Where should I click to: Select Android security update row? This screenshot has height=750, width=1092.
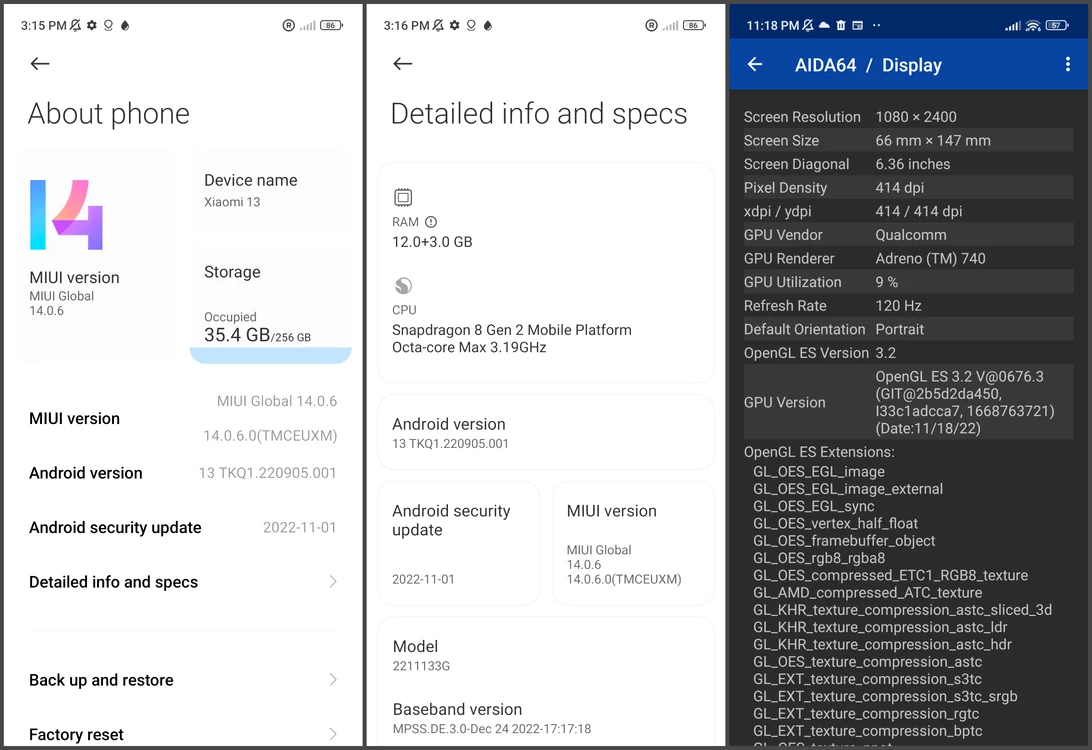182,527
